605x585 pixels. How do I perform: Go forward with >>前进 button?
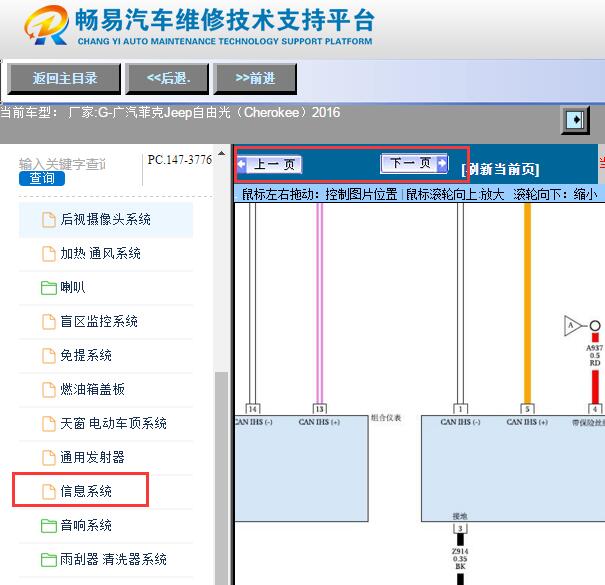coord(255,79)
